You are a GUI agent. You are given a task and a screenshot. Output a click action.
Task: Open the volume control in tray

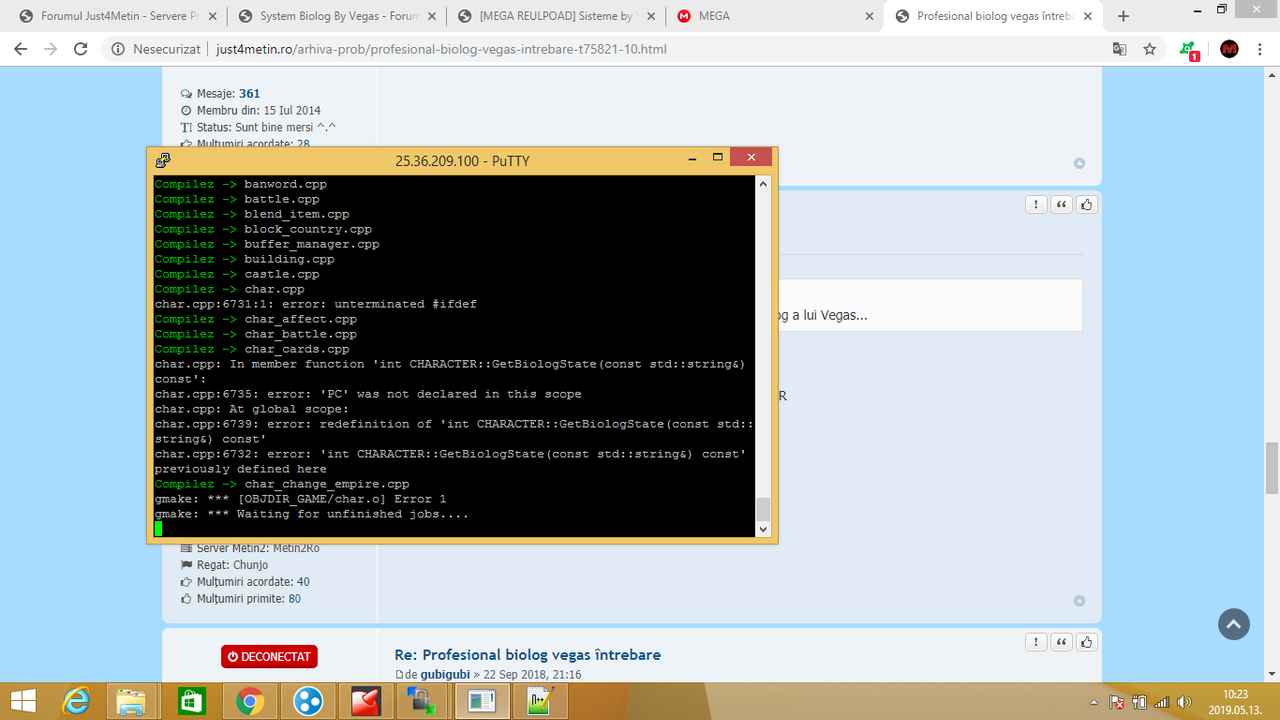pyautogui.click(x=1184, y=702)
